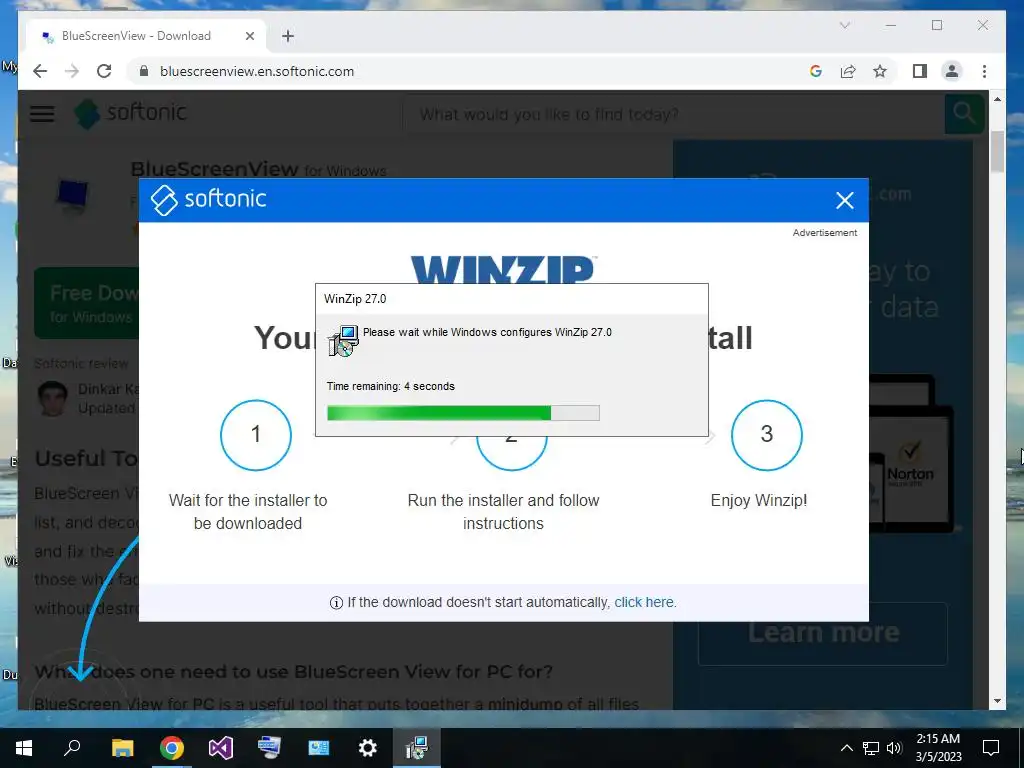Open Settings gear in taskbar
Viewport: 1024px width, 768px height.
tap(368, 748)
